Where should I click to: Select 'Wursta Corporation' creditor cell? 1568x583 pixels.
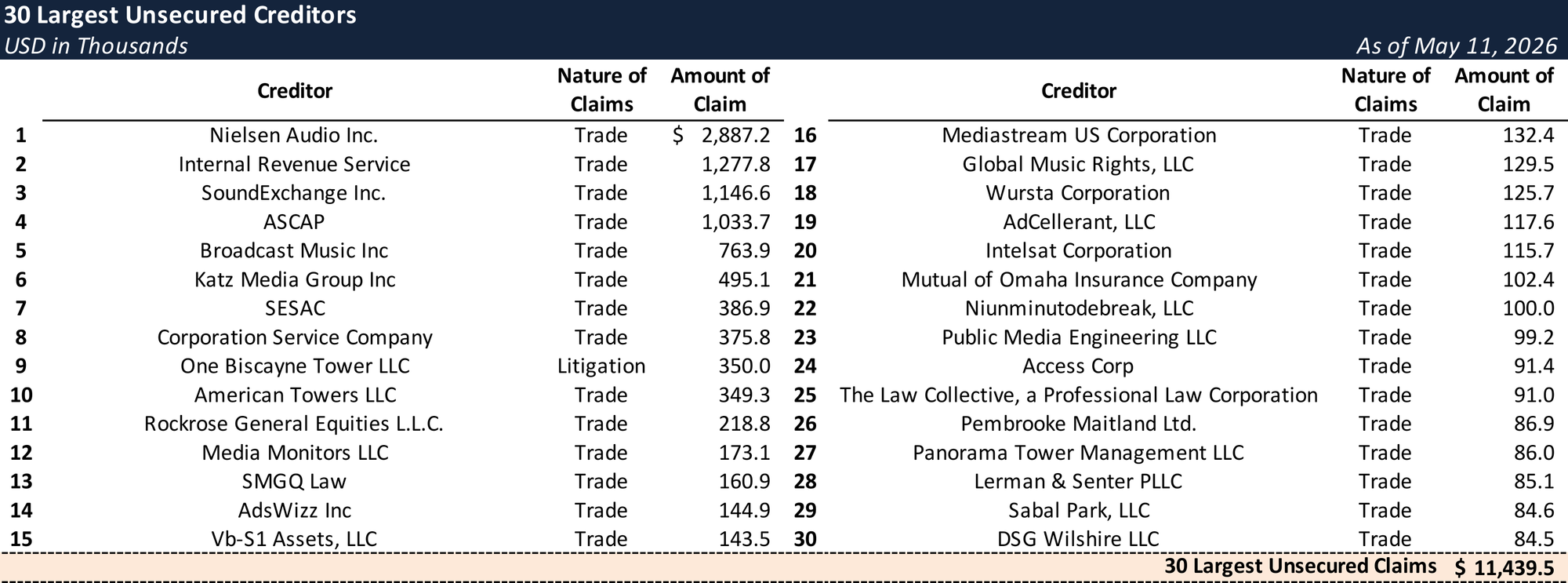click(x=1078, y=193)
